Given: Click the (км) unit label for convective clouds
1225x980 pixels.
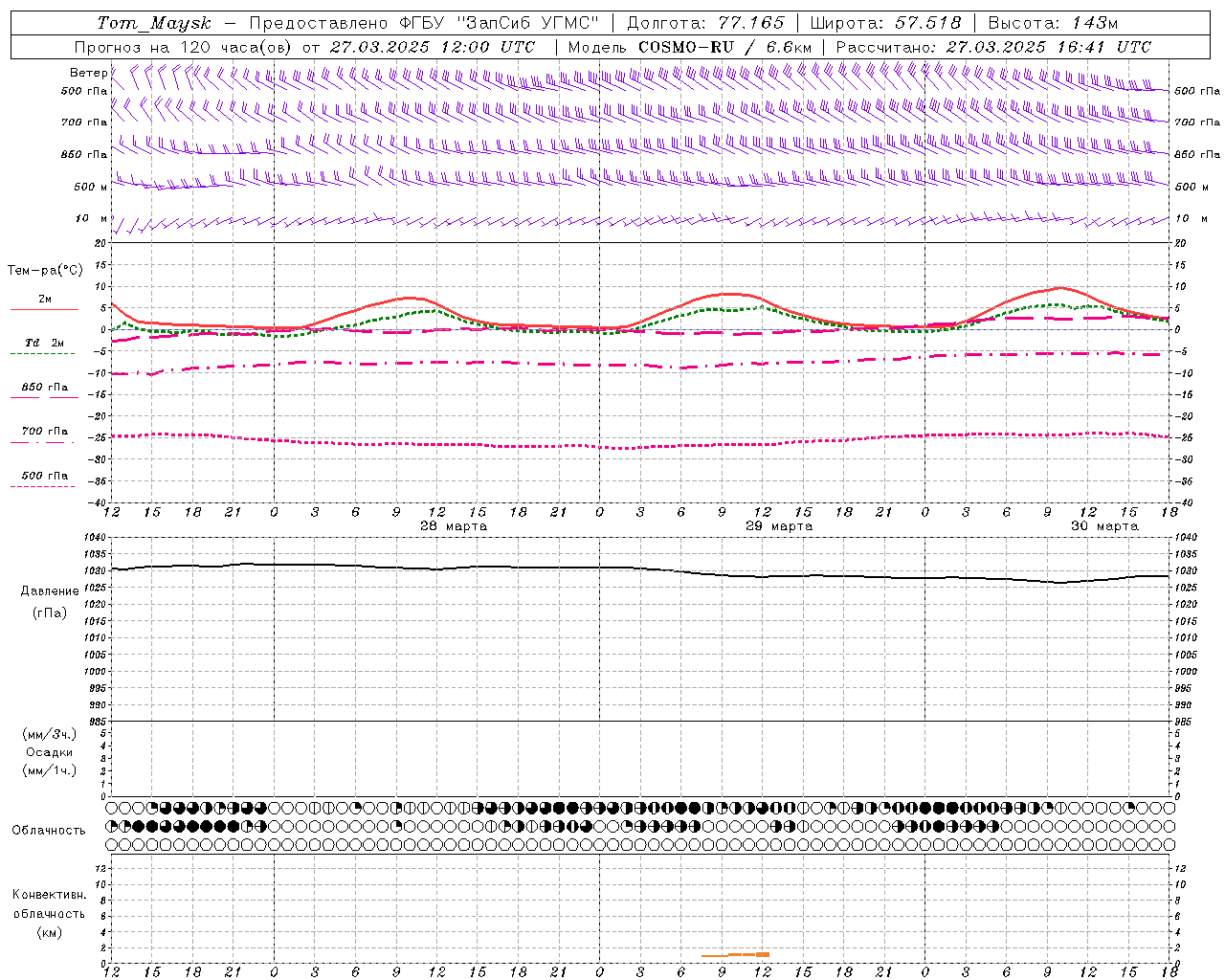Looking at the screenshot, I should click(50, 932).
